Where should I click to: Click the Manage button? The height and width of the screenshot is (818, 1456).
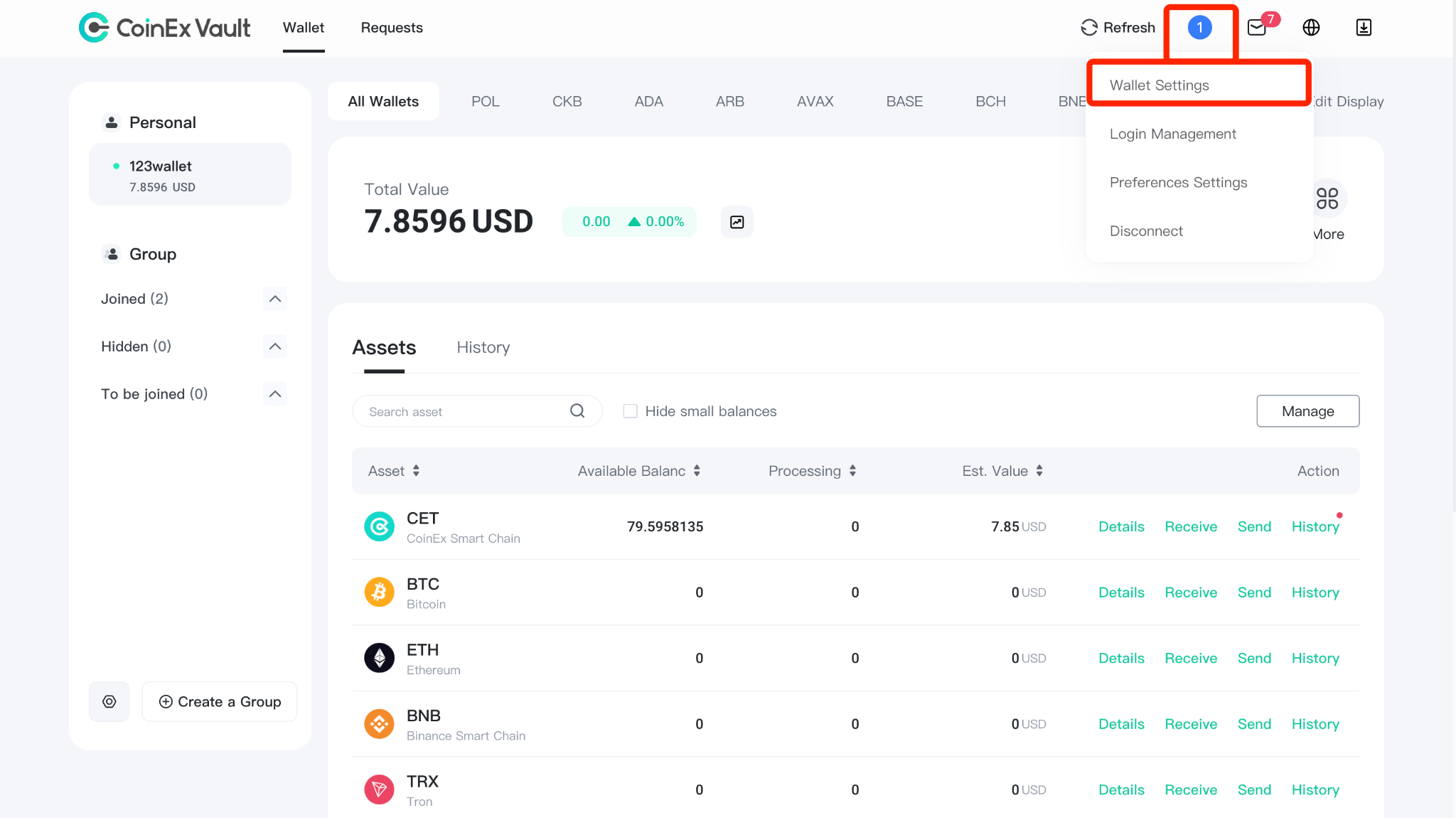coord(1308,411)
